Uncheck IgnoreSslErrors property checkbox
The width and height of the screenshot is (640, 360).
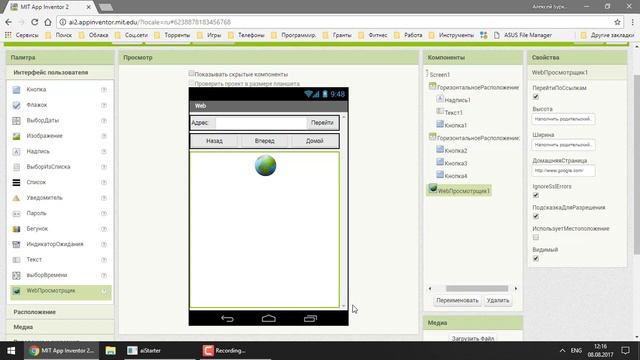536,195
